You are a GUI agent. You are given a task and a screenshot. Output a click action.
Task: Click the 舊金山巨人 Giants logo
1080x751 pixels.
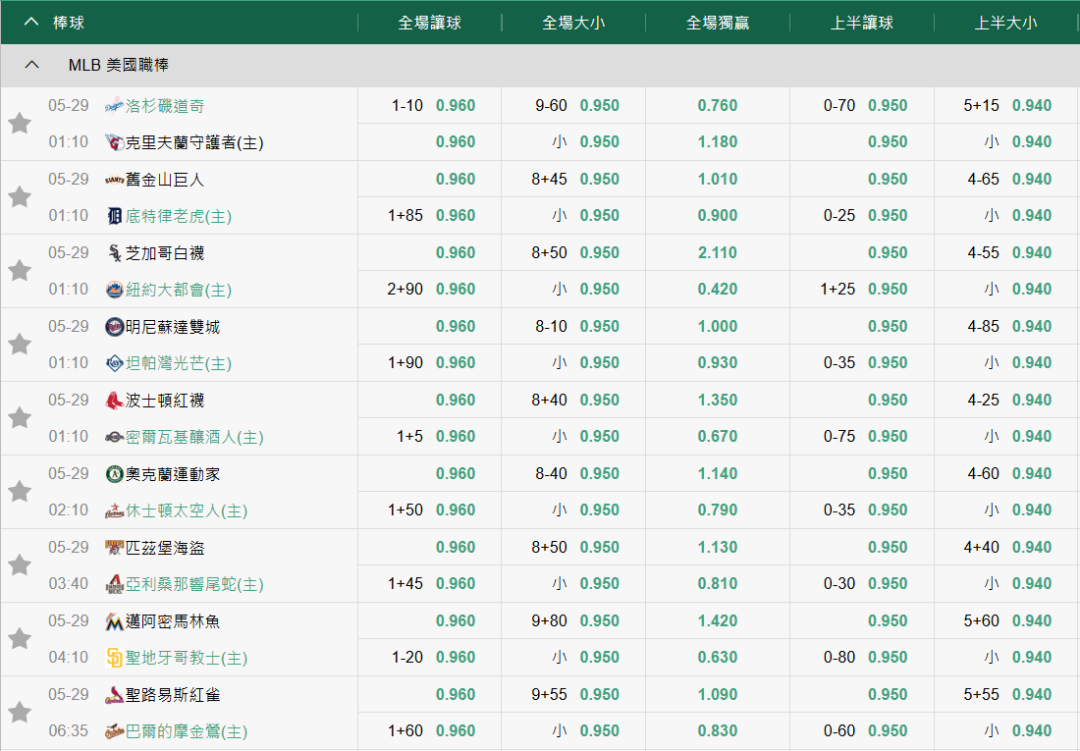click(114, 180)
